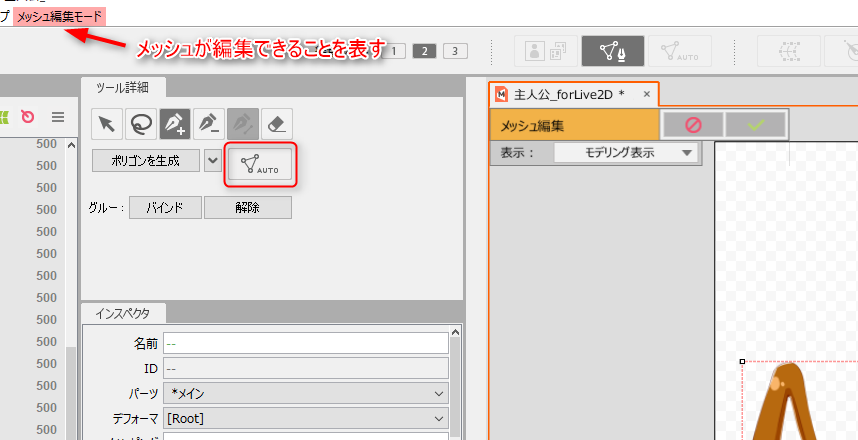
Task: Click the AUTO mesh generator icon in top toolbar
Action: 680,51
